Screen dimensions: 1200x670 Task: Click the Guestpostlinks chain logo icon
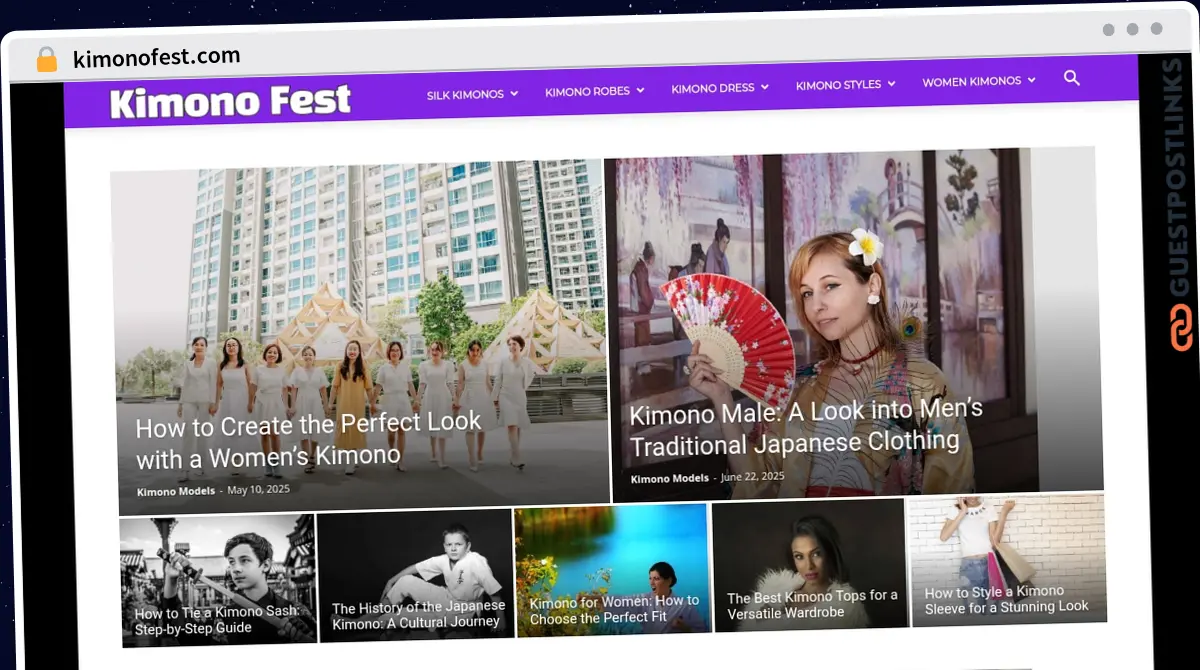click(x=1181, y=328)
